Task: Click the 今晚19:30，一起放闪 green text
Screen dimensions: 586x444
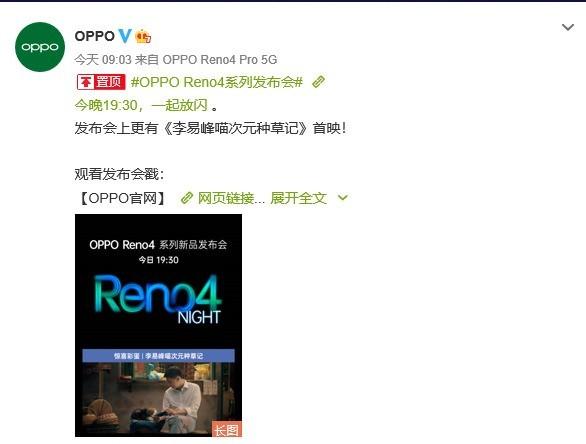Action: [141, 105]
